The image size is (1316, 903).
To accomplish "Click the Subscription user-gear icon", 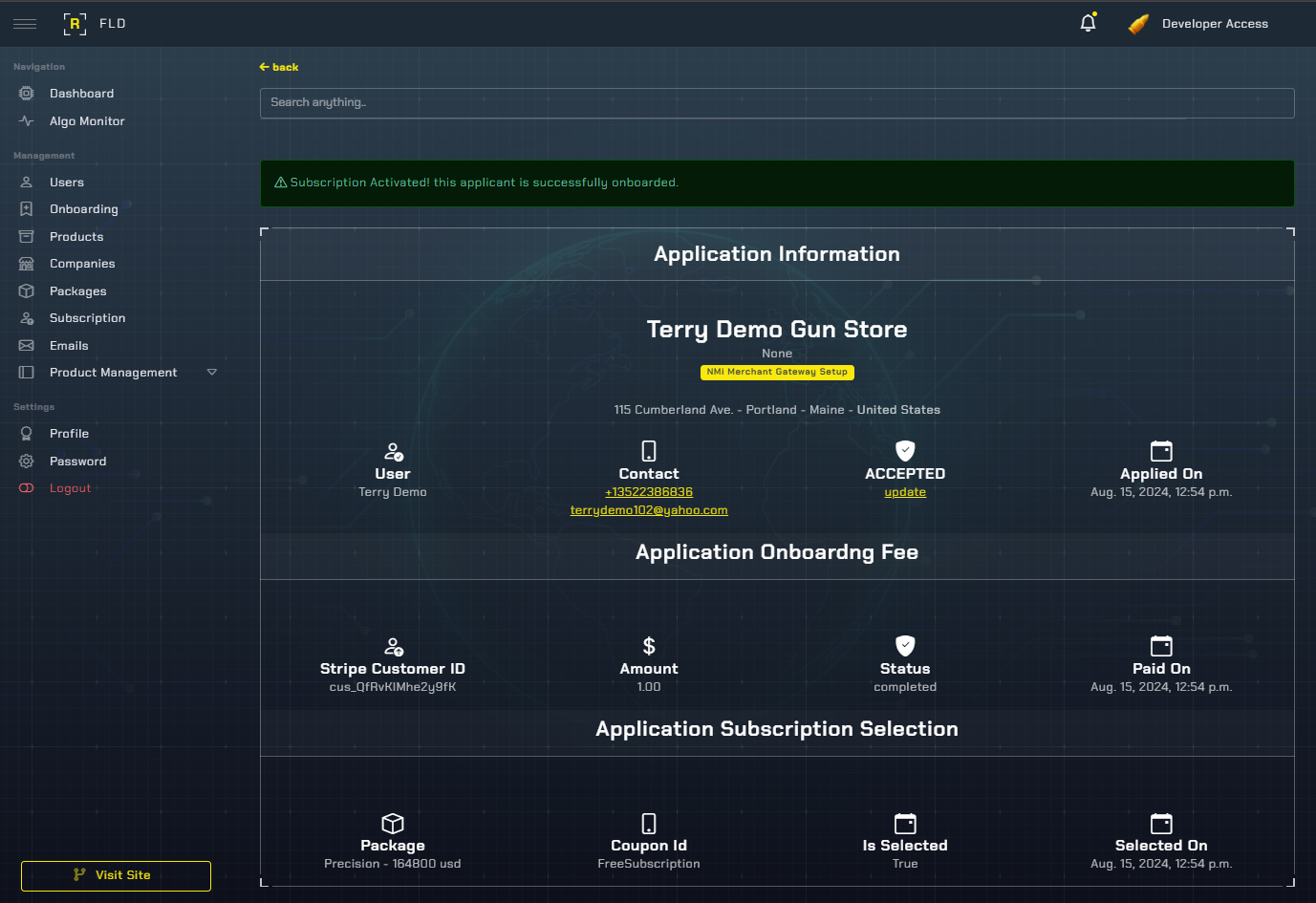I will tap(27, 318).
